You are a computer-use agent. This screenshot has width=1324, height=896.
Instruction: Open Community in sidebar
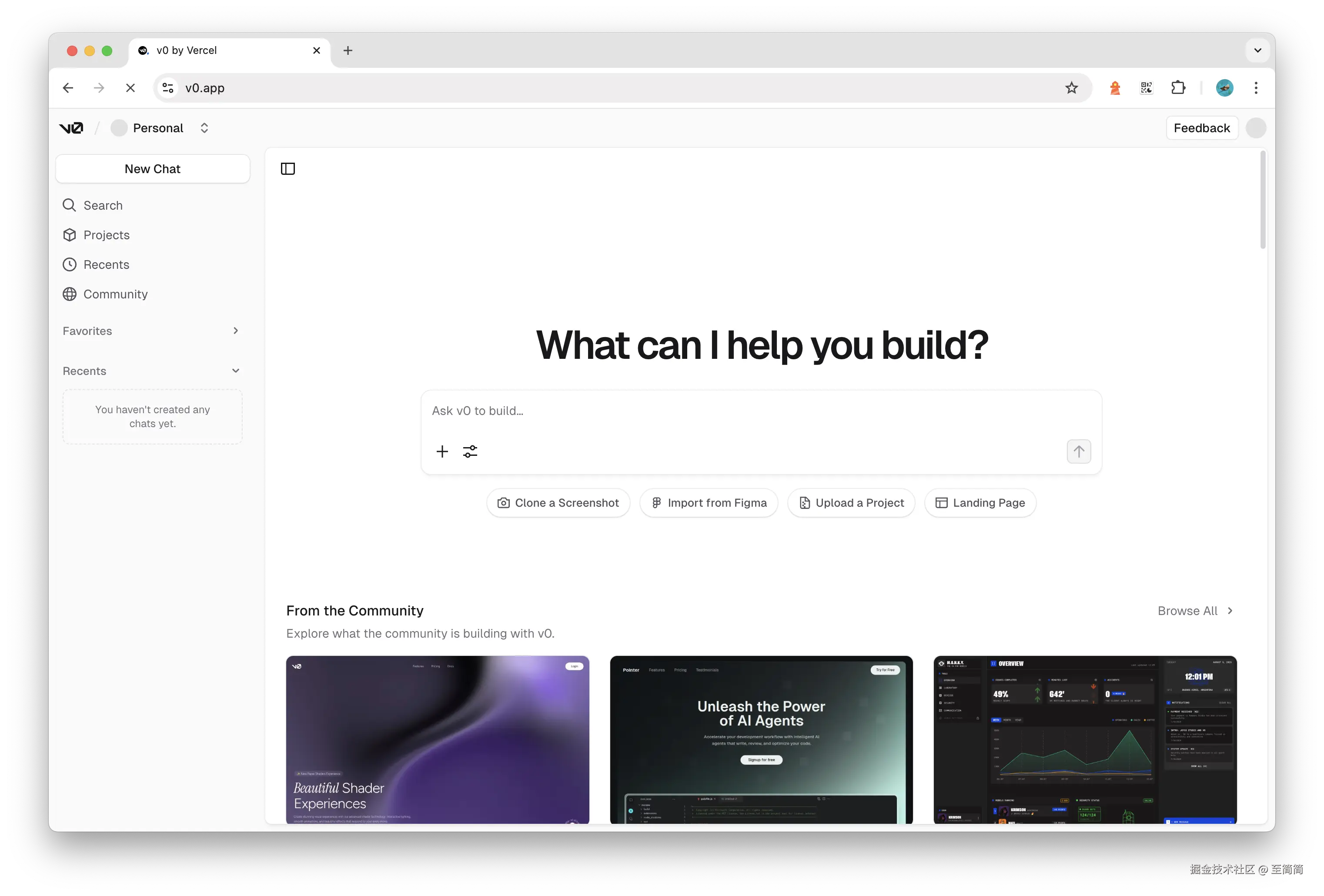pos(115,294)
